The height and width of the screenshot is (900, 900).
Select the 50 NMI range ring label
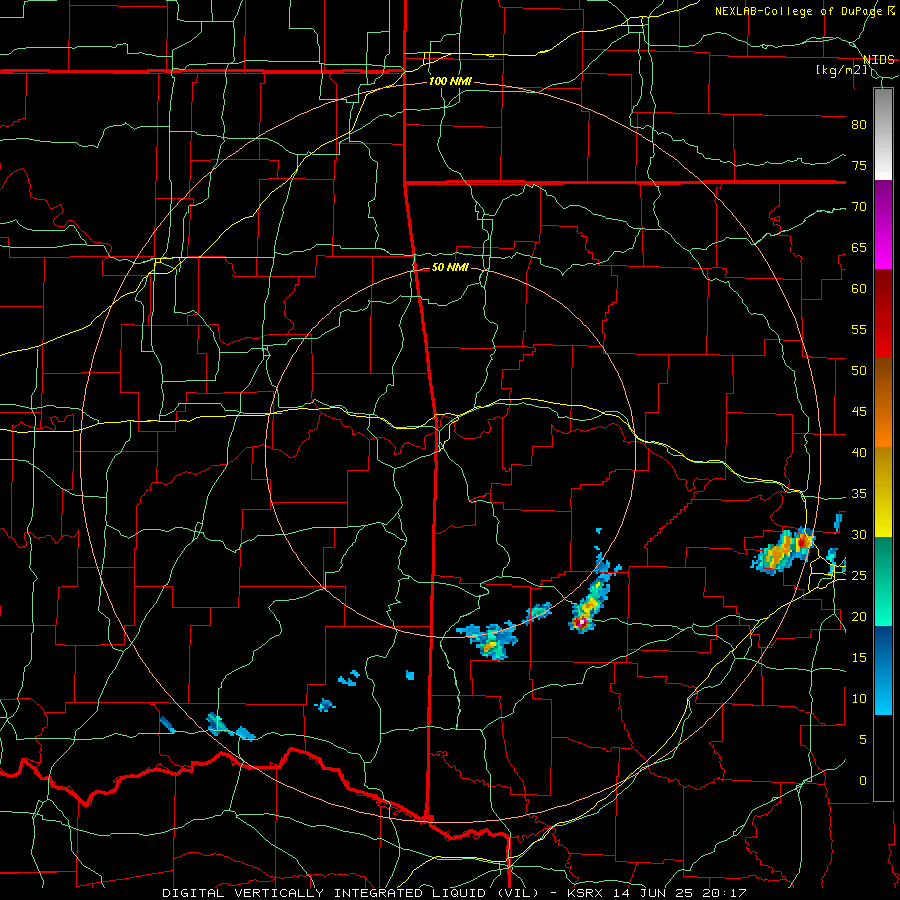450,267
